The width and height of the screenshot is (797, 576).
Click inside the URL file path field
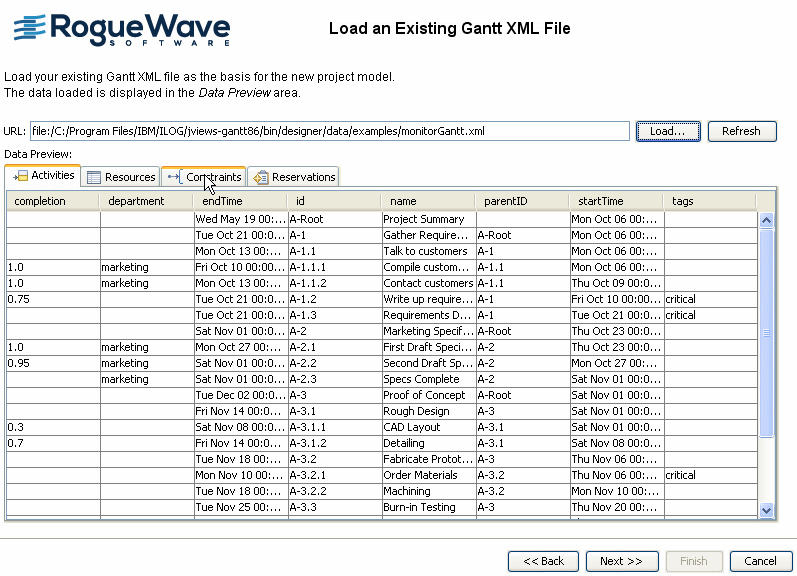click(330, 131)
